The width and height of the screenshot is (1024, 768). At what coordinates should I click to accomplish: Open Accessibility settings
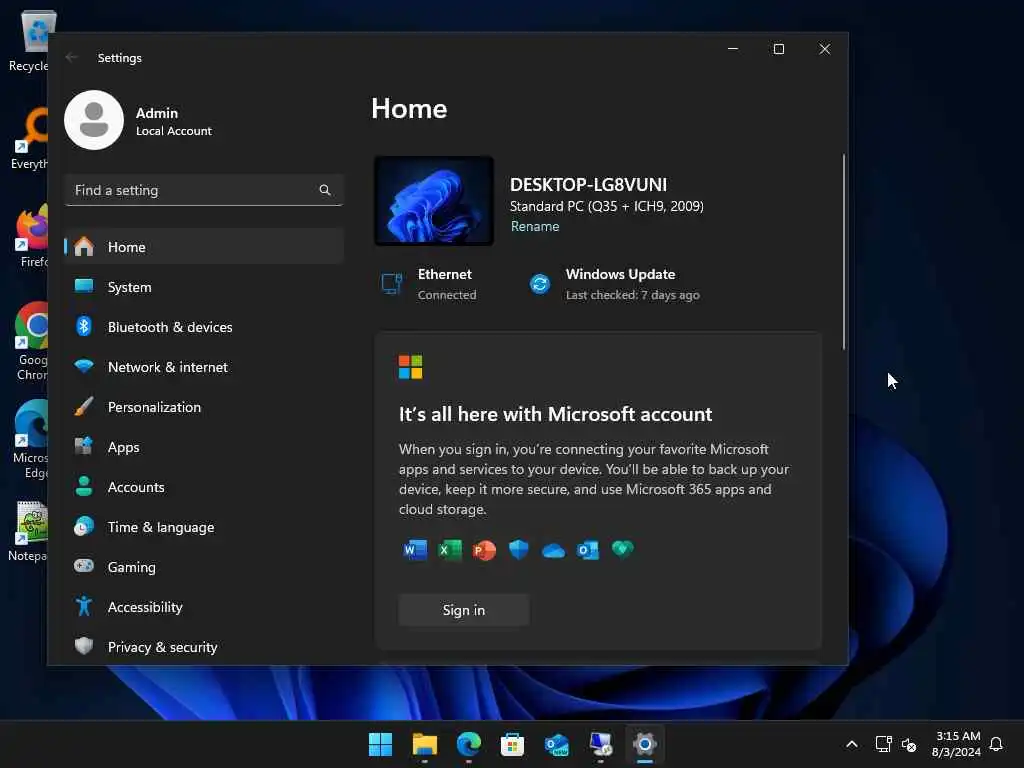pyautogui.click(x=204, y=607)
